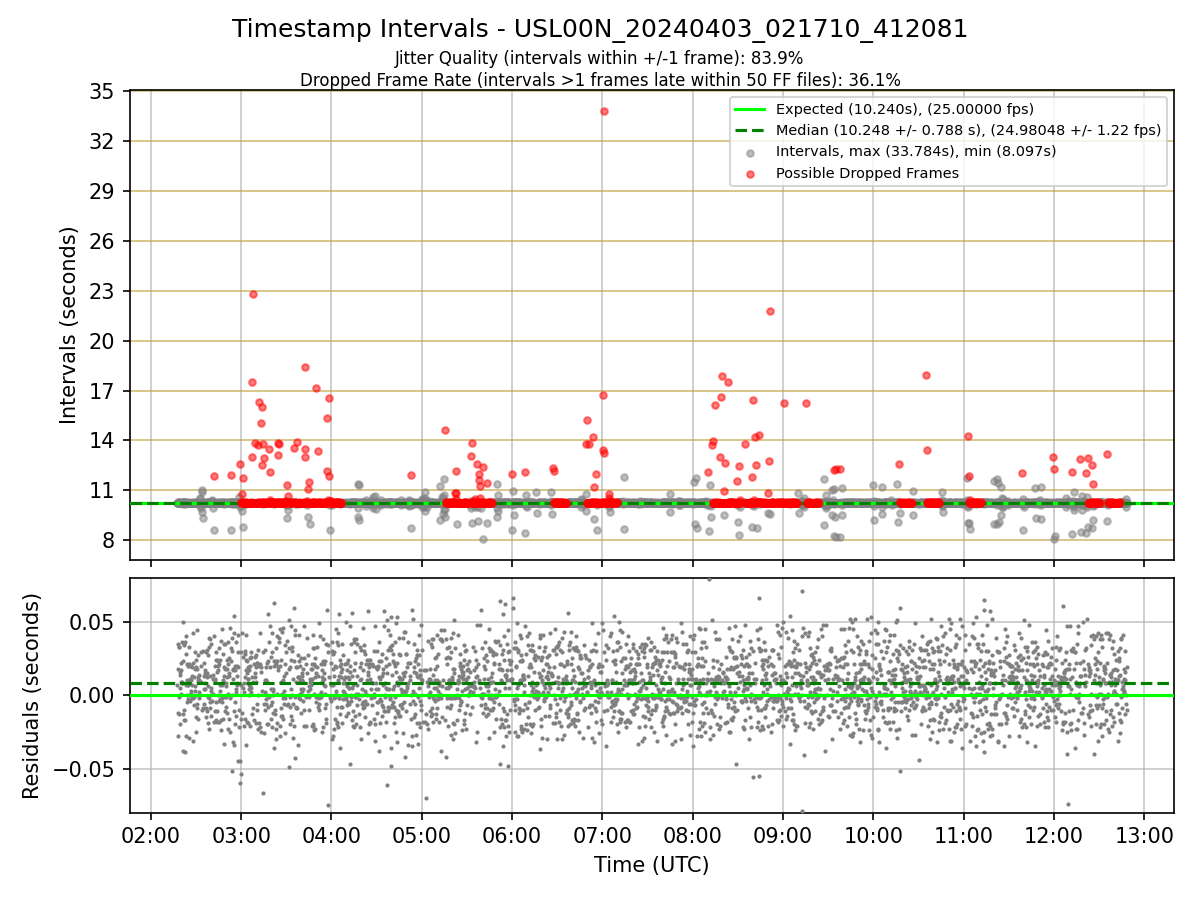The image size is (1200, 900).
Task: Click the '13:00' x-axis tick label
Action: pos(1144,834)
